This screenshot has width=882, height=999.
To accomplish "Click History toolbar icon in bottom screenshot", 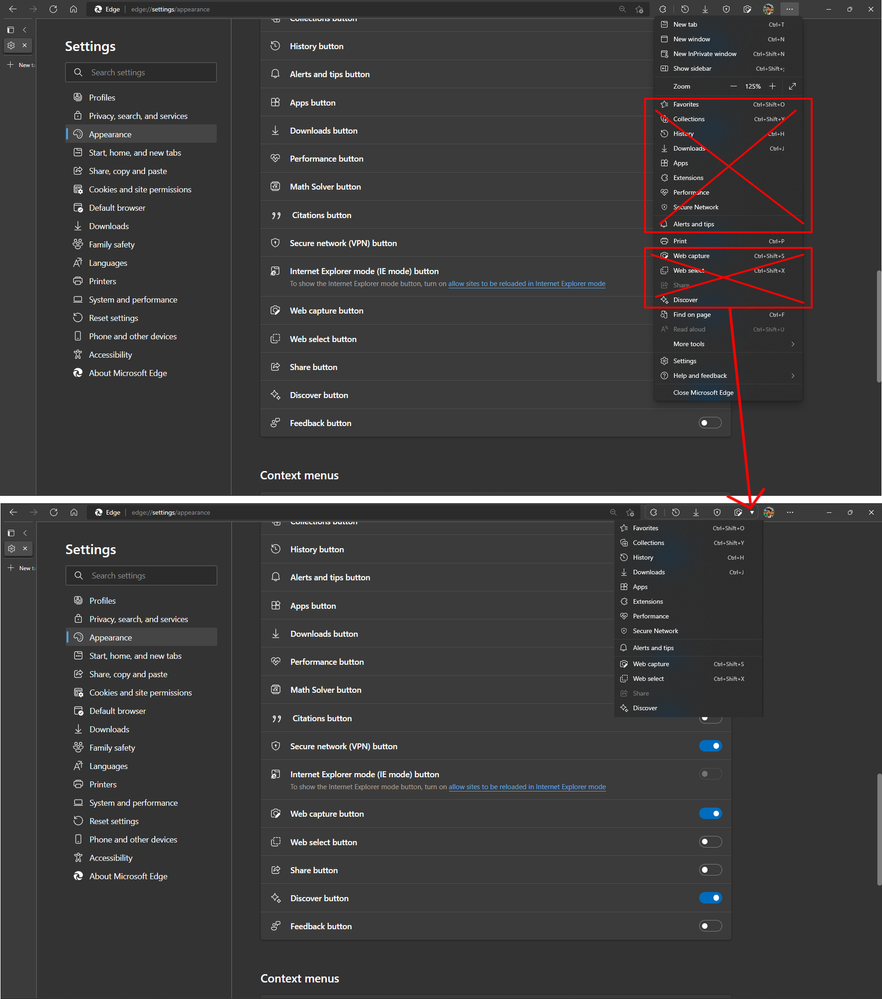I will click(x=676, y=512).
